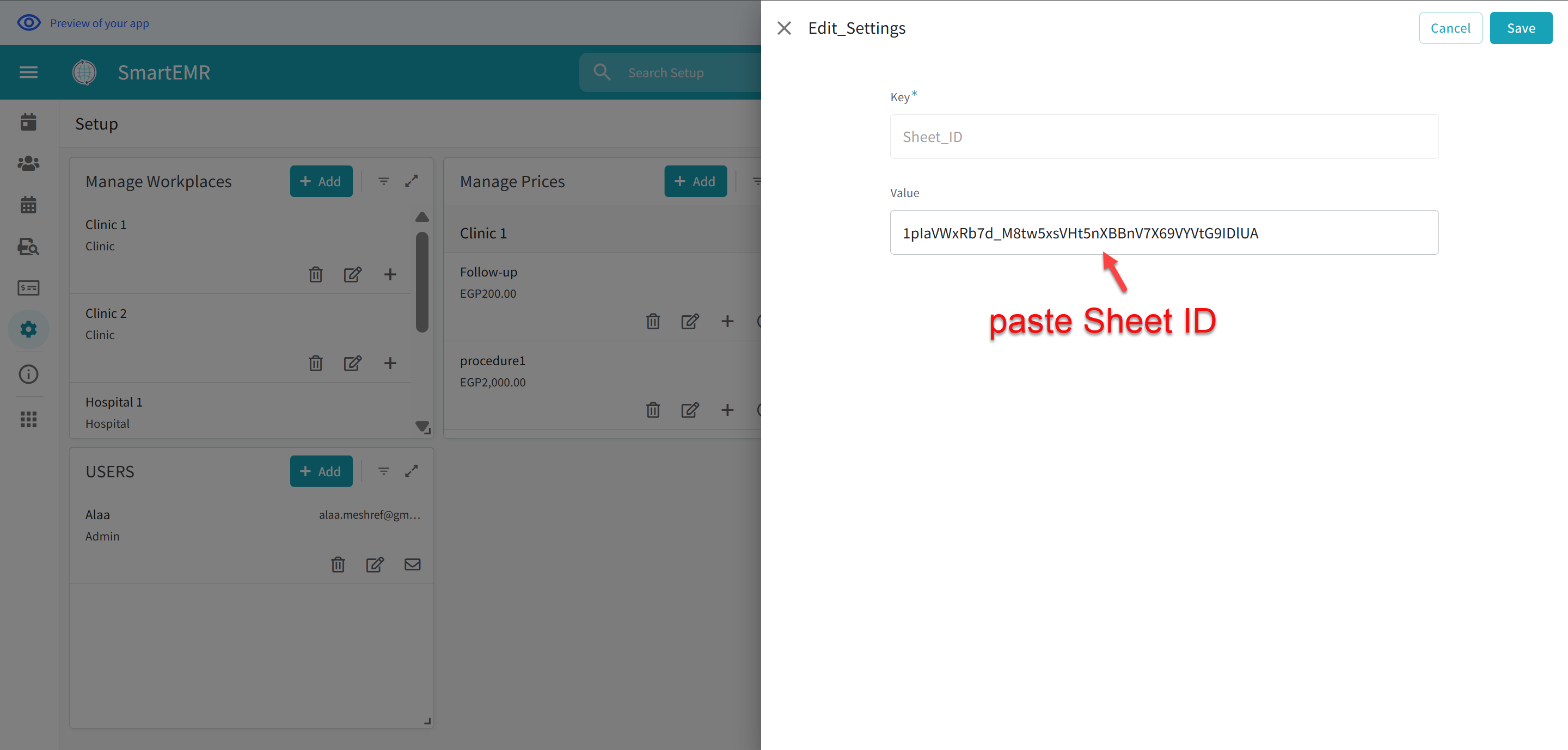Open the document search icon in sidebar

click(28, 247)
